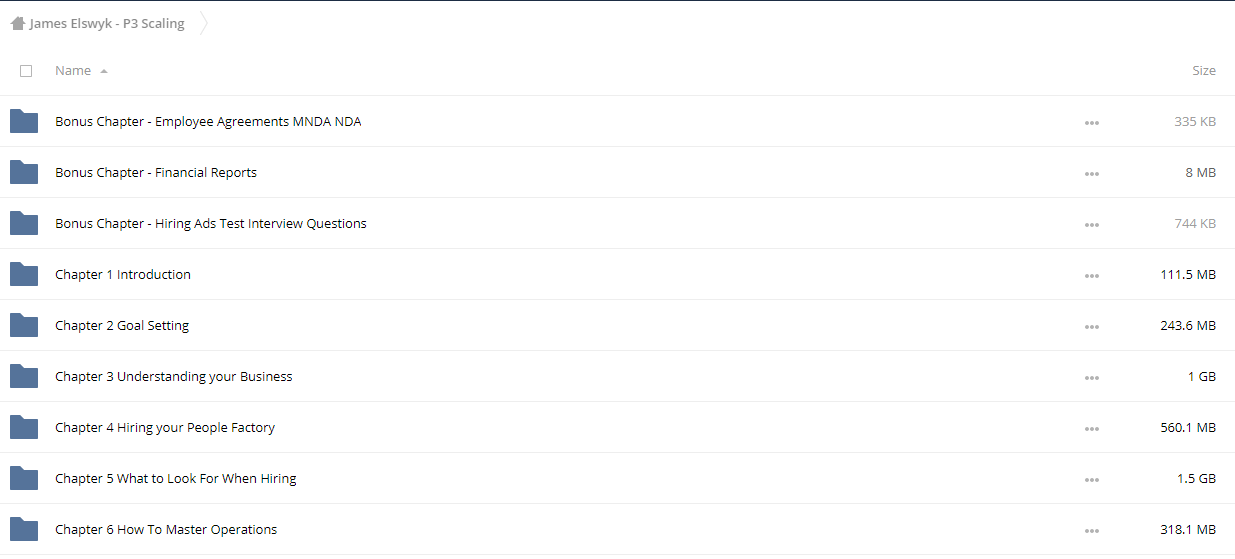Open three-dot menu for Chapter 5 row

point(1091,480)
